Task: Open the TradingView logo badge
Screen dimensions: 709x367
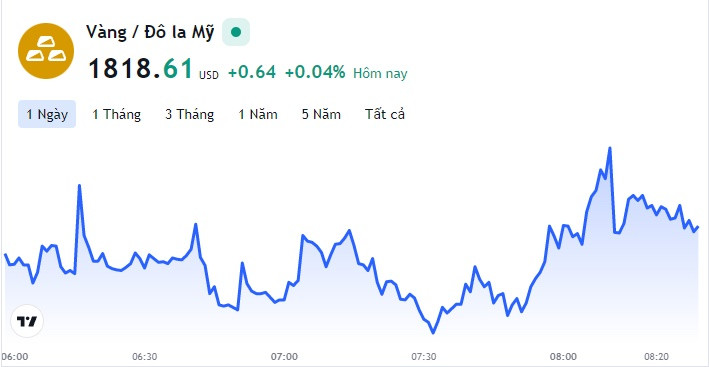Action: (27, 321)
